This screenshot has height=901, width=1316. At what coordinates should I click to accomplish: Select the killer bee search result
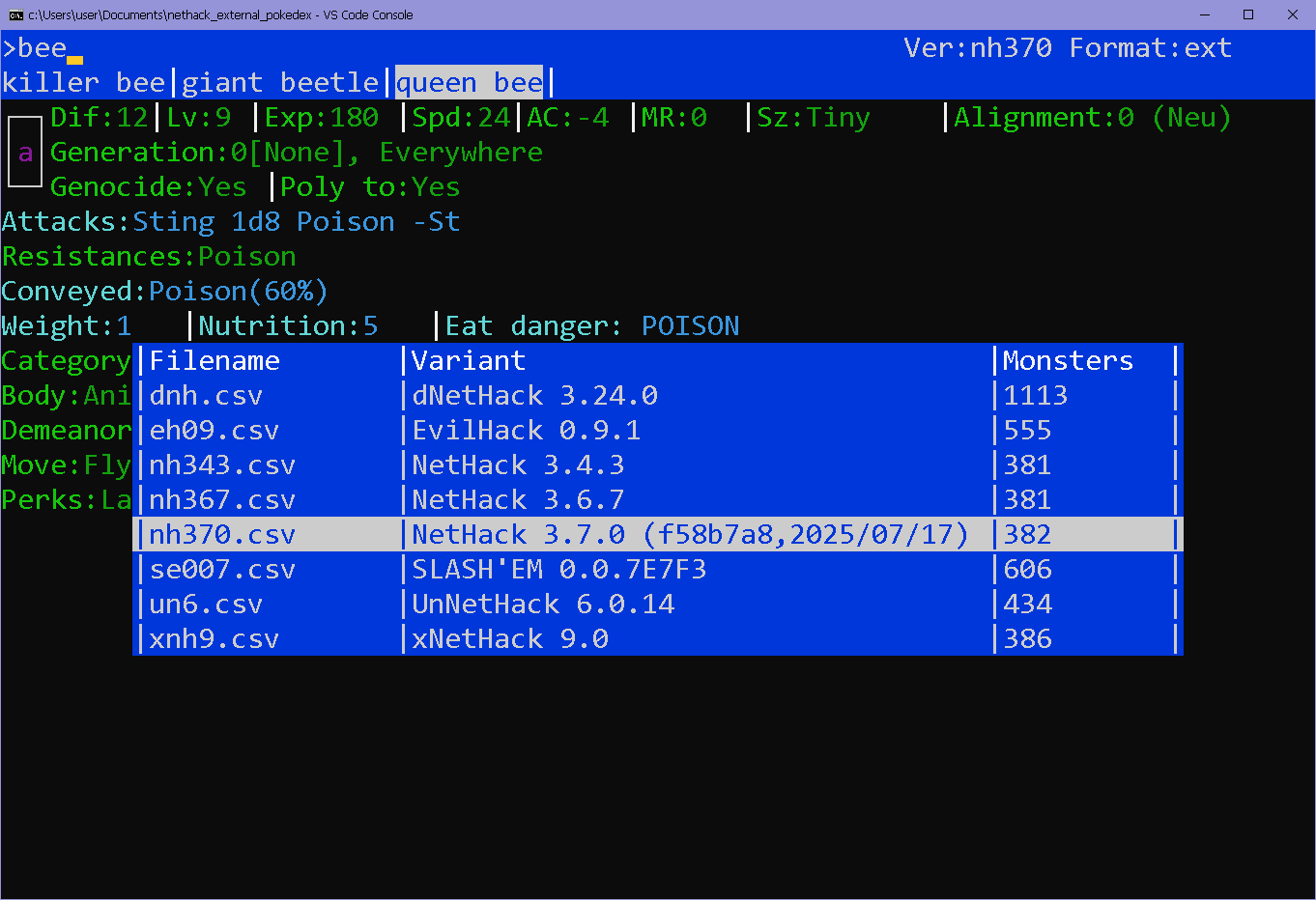[x=84, y=83]
